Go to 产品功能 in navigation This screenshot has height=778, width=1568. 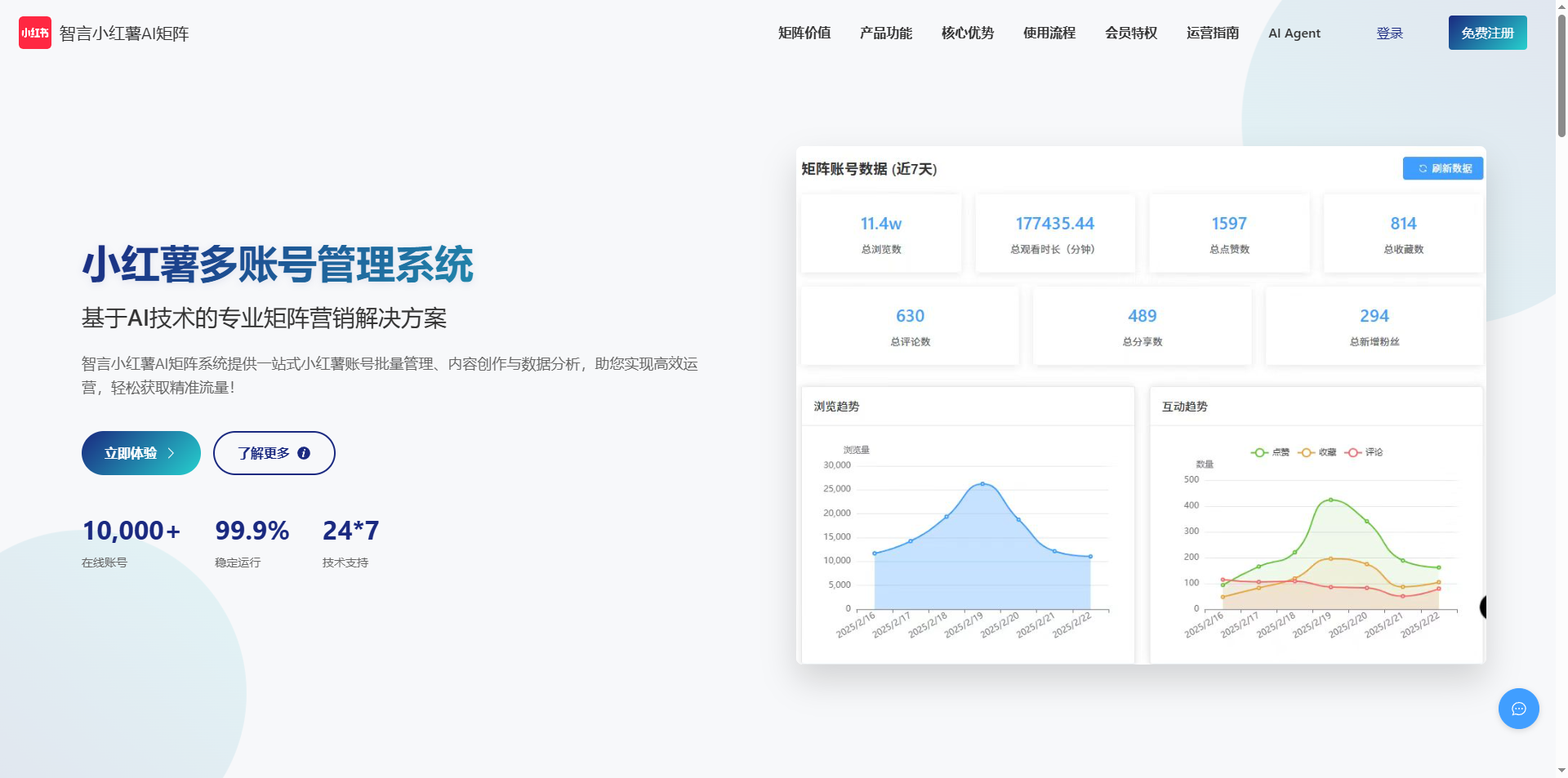pos(885,33)
